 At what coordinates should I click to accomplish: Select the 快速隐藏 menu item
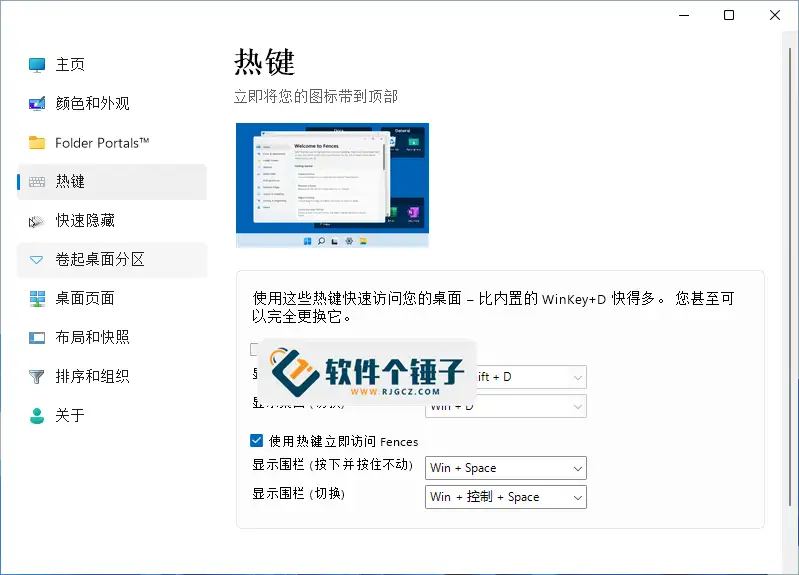click(112, 221)
